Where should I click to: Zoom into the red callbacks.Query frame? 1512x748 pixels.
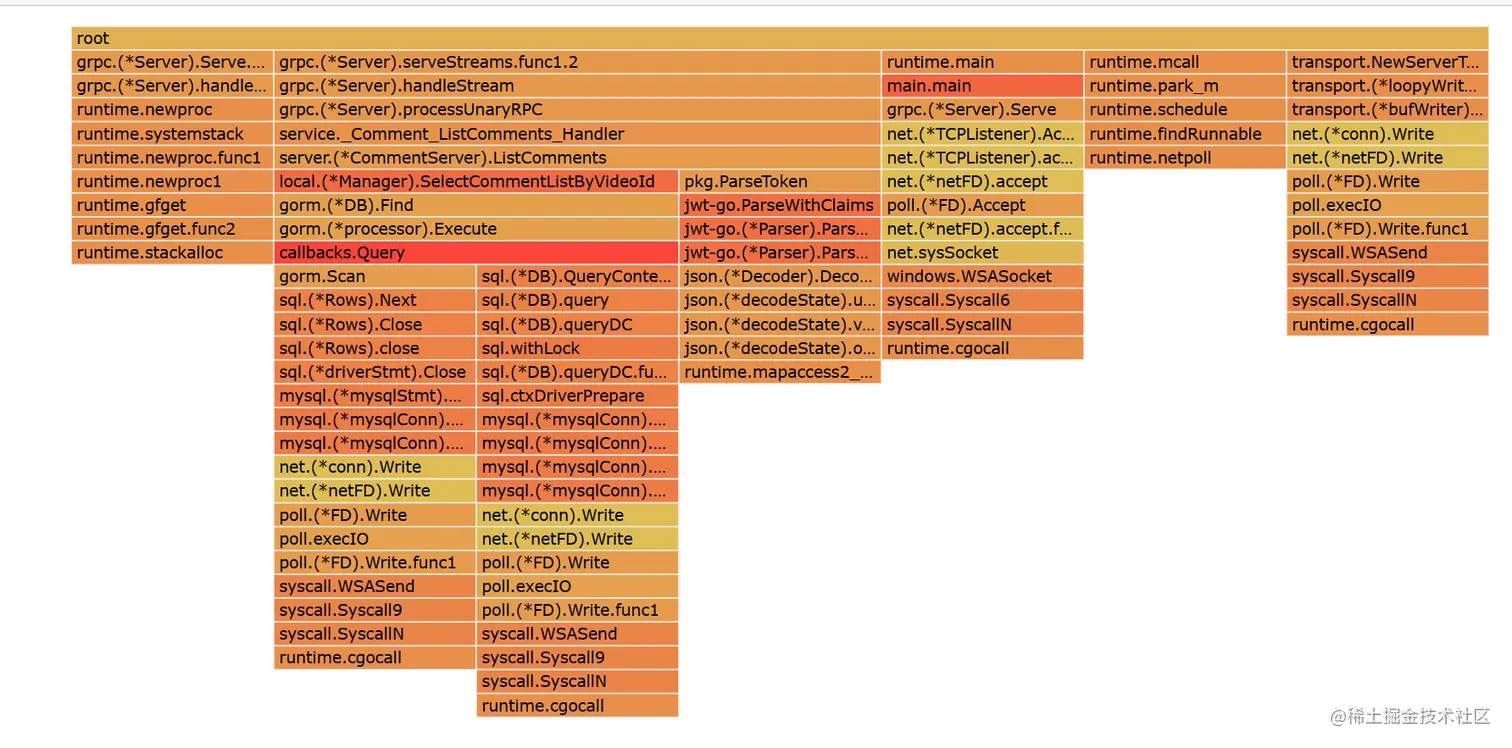point(476,253)
